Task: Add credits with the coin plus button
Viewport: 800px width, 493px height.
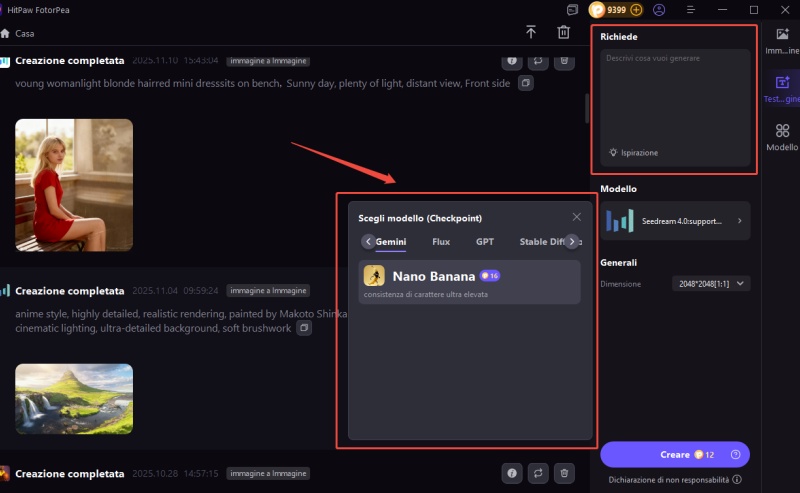Action: (636, 10)
